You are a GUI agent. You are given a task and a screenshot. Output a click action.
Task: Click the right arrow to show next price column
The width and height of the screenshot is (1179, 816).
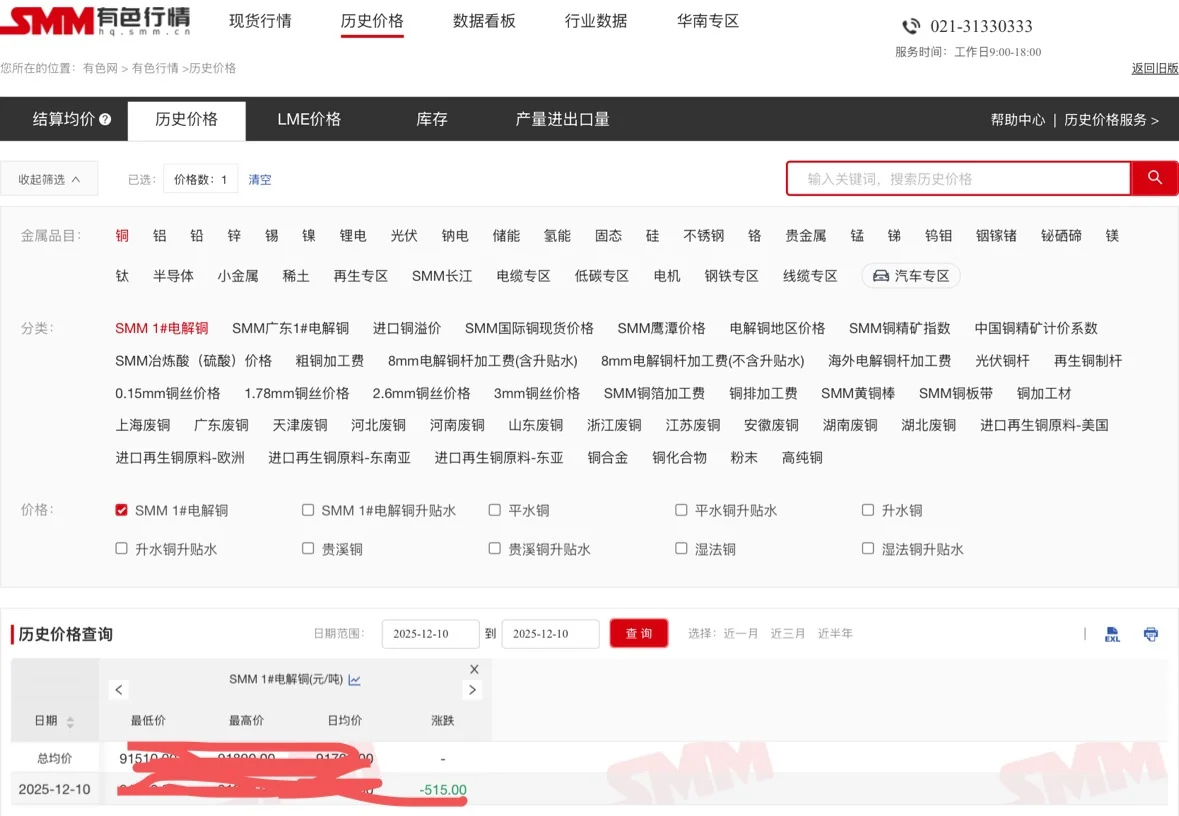[472, 689]
